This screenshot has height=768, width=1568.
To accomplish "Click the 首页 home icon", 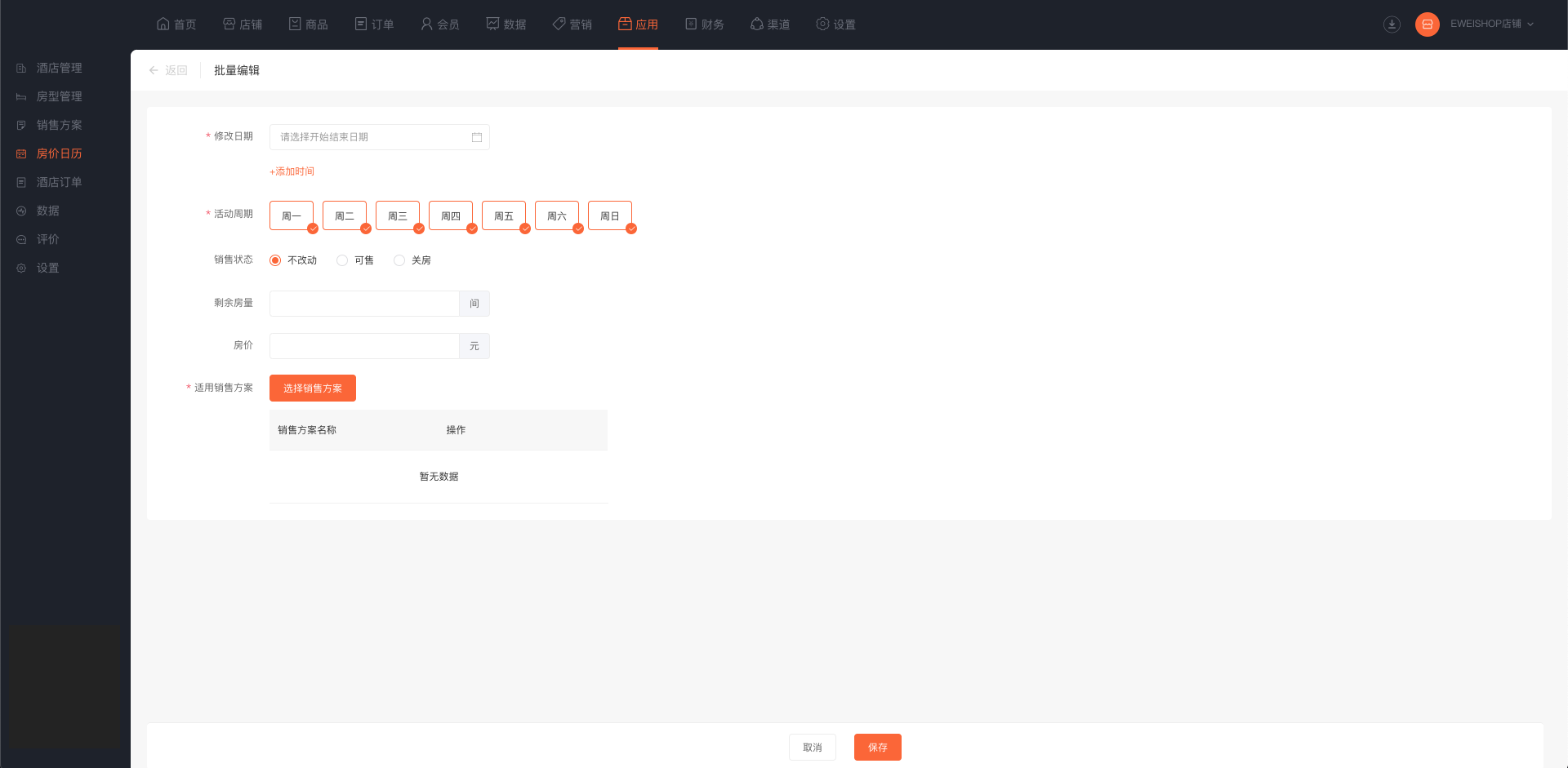I will [x=163, y=24].
